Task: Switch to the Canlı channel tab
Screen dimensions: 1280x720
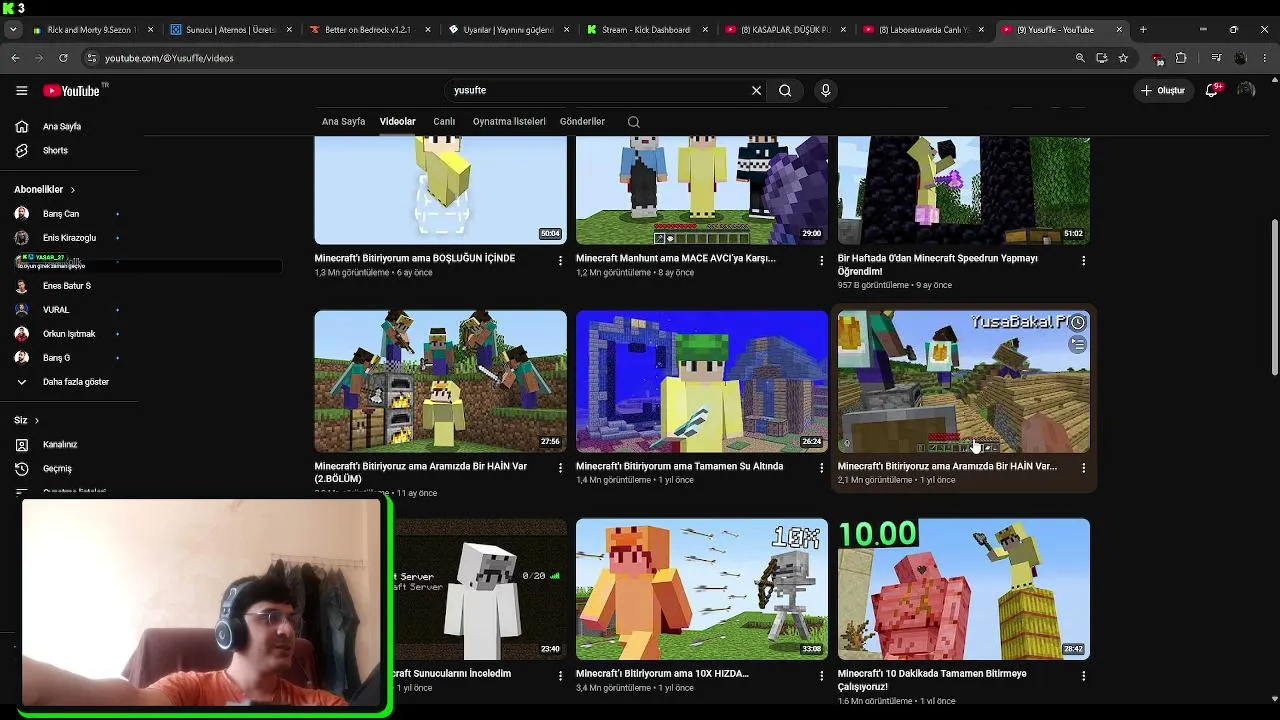Action: [444, 122]
